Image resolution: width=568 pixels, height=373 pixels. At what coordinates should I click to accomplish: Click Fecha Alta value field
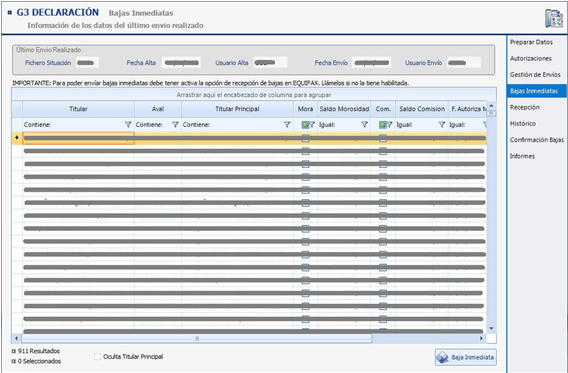pos(181,63)
